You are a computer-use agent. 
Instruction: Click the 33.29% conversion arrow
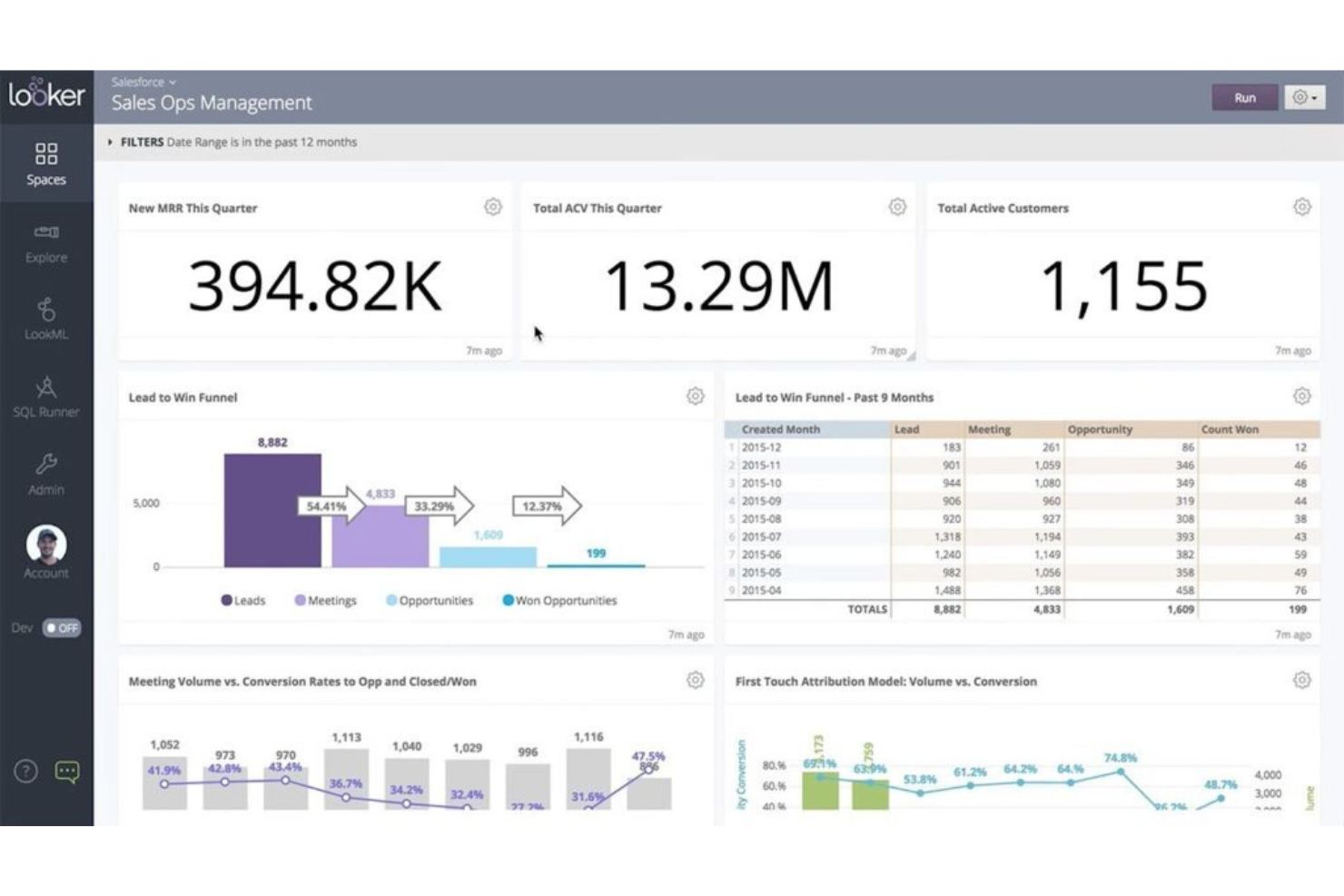tap(440, 506)
